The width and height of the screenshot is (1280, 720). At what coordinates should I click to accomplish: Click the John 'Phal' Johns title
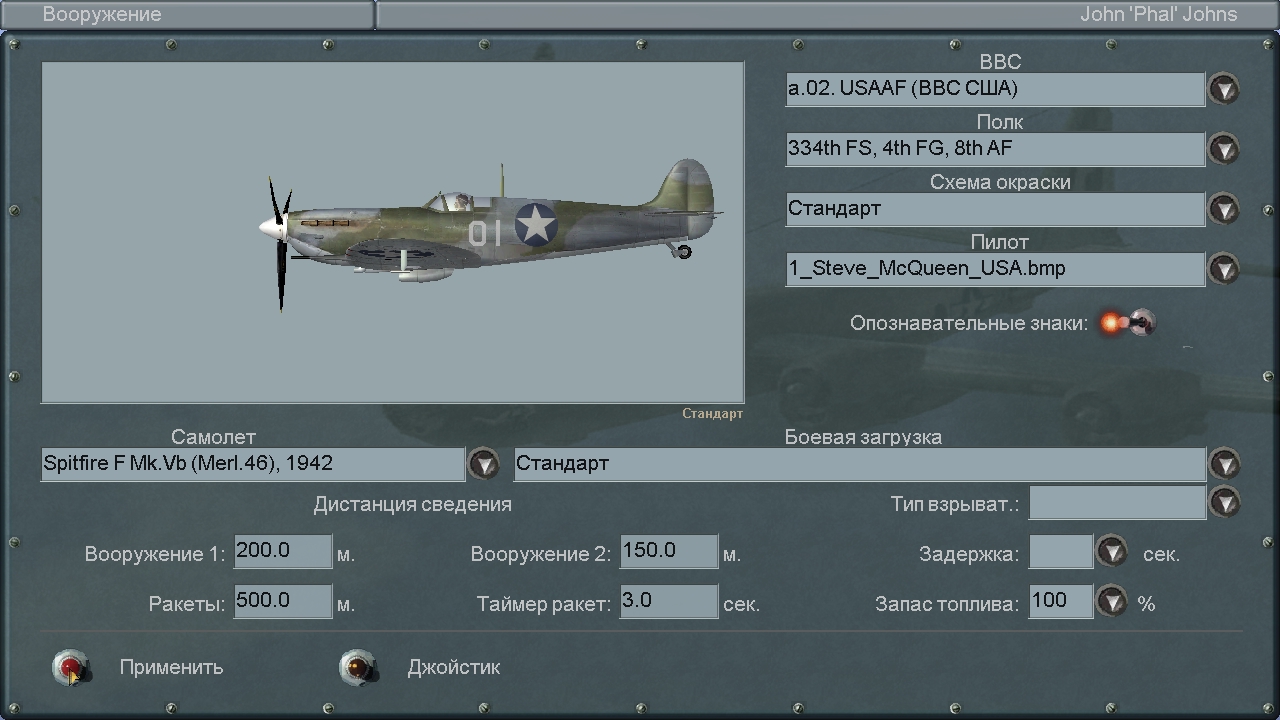pos(1158,14)
